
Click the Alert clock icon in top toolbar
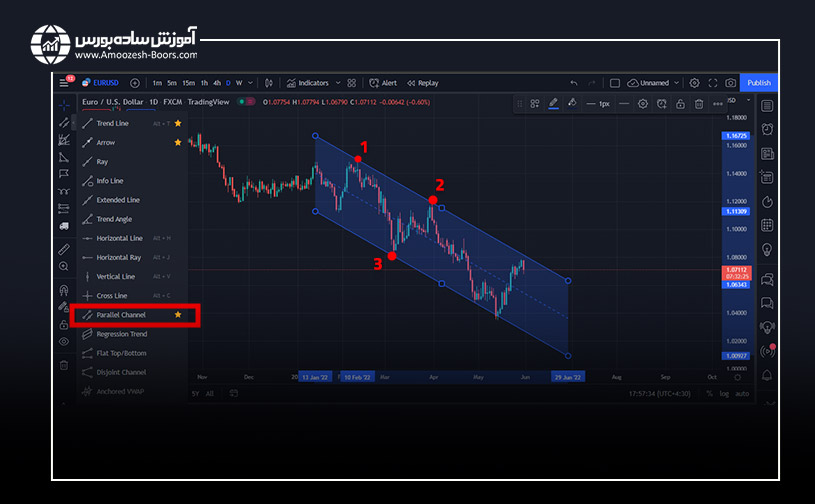[x=373, y=83]
